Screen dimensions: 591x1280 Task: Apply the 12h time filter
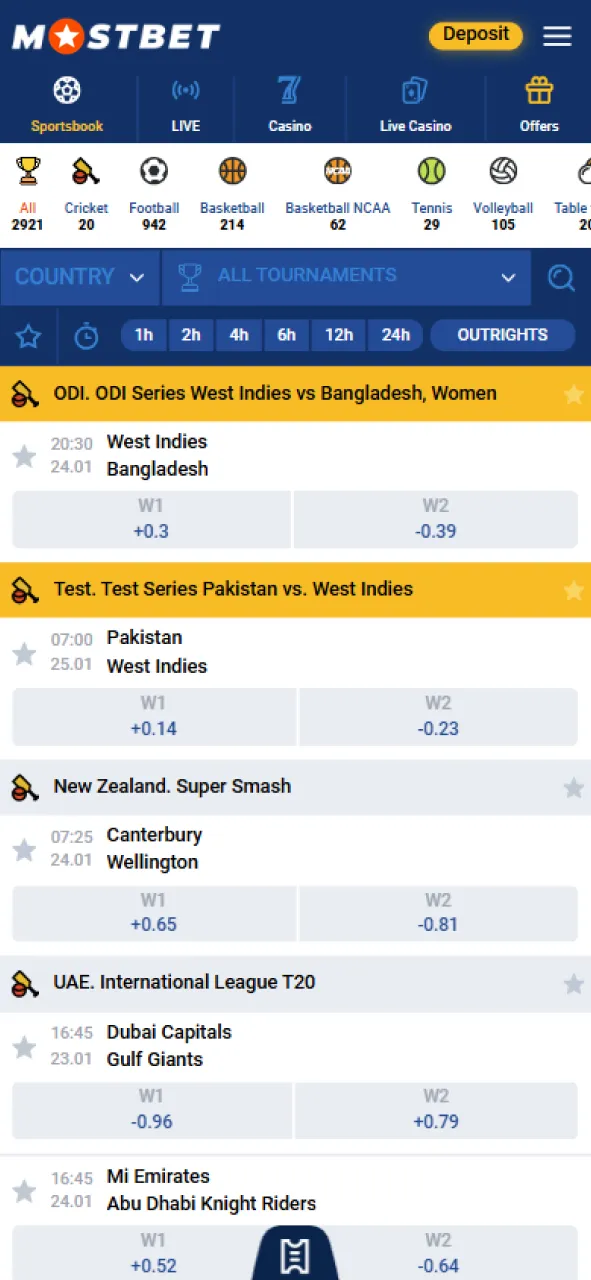(339, 335)
